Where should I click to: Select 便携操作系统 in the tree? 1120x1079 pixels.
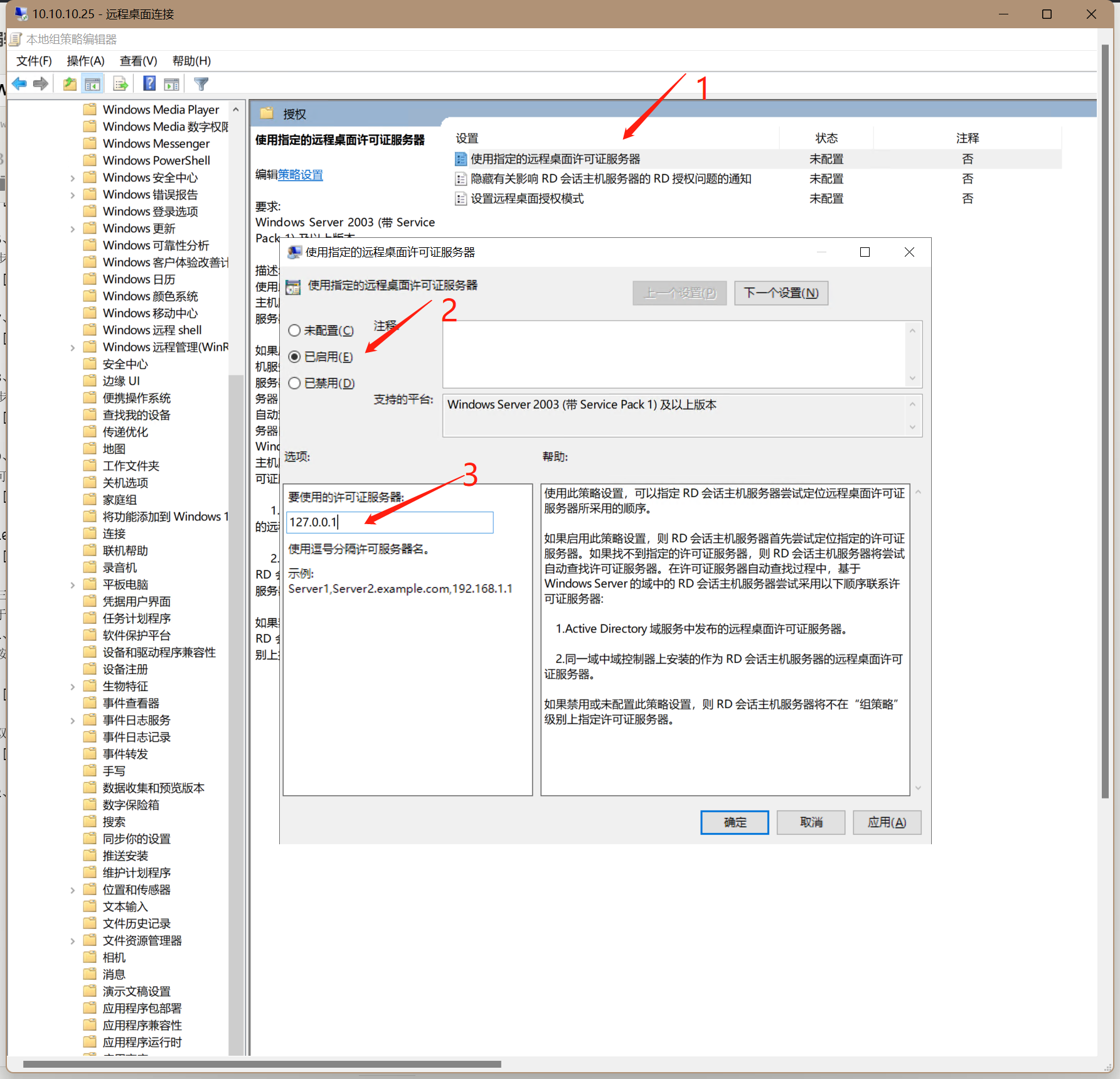pyautogui.click(x=136, y=398)
